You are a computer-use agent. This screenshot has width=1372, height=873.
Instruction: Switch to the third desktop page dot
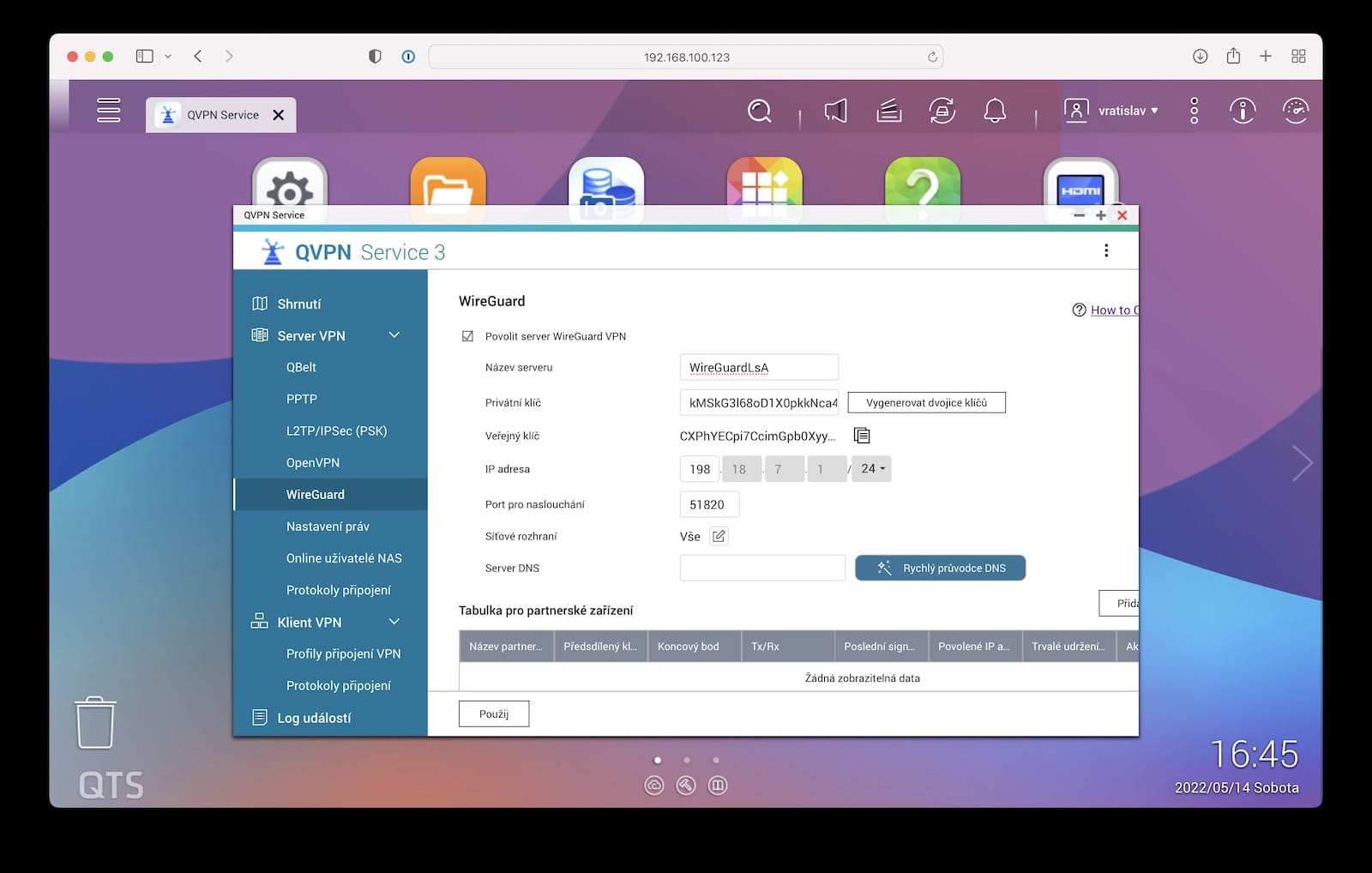[x=716, y=760]
